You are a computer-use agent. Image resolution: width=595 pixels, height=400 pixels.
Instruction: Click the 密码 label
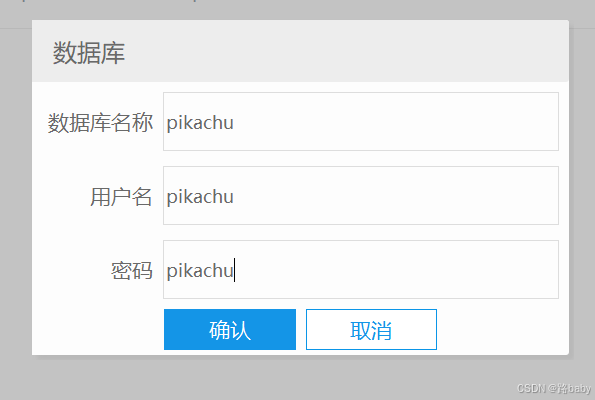(x=132, y=271)
